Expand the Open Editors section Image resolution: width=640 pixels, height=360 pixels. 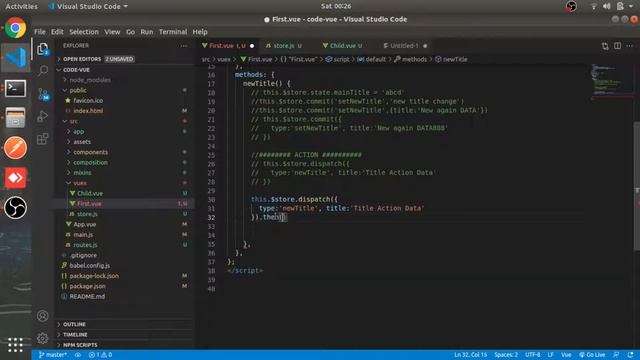click(x=124, y=59)
